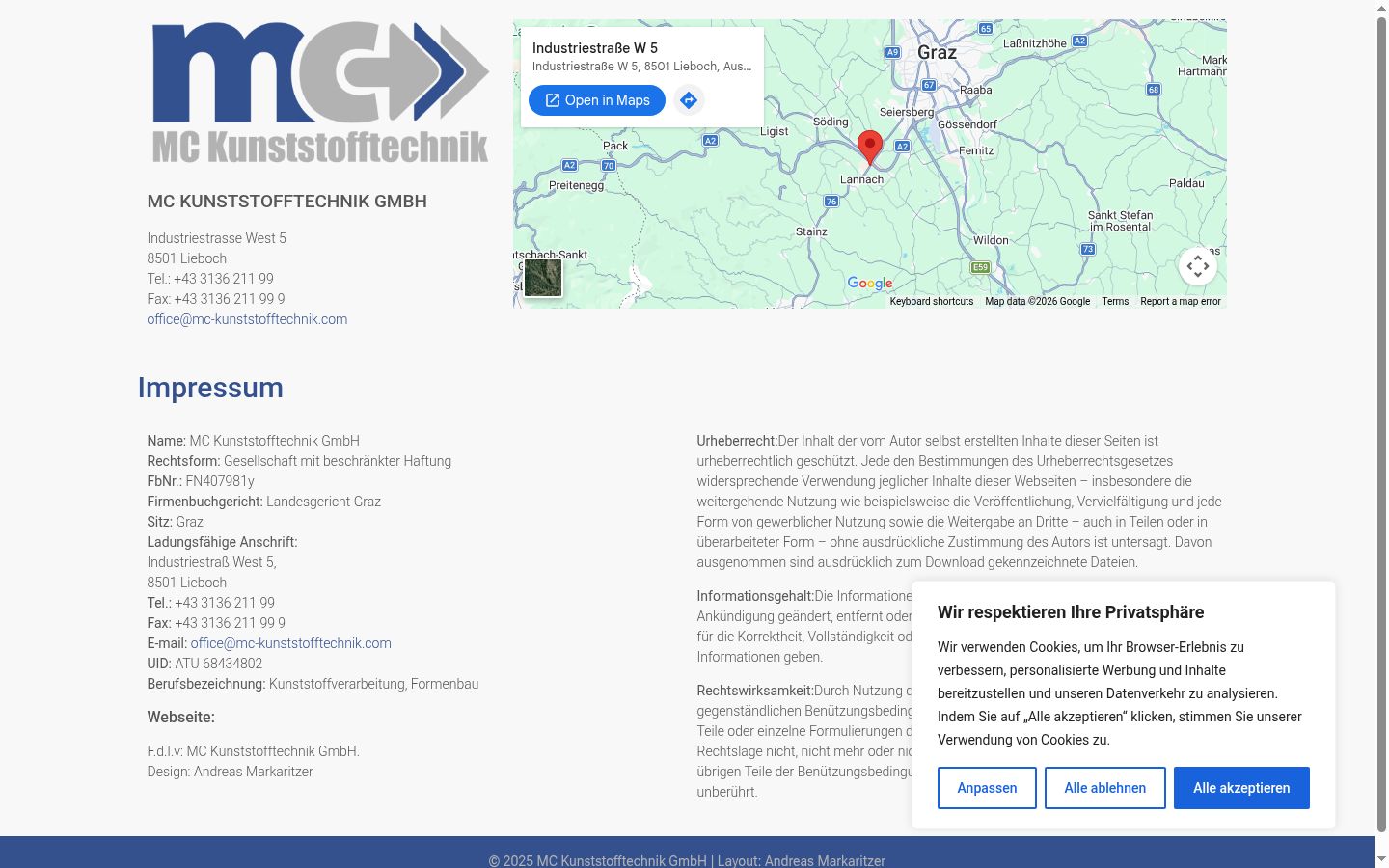Click the 'Urheberrecht:' label
1389x868 pixels.
pos(737,441)
